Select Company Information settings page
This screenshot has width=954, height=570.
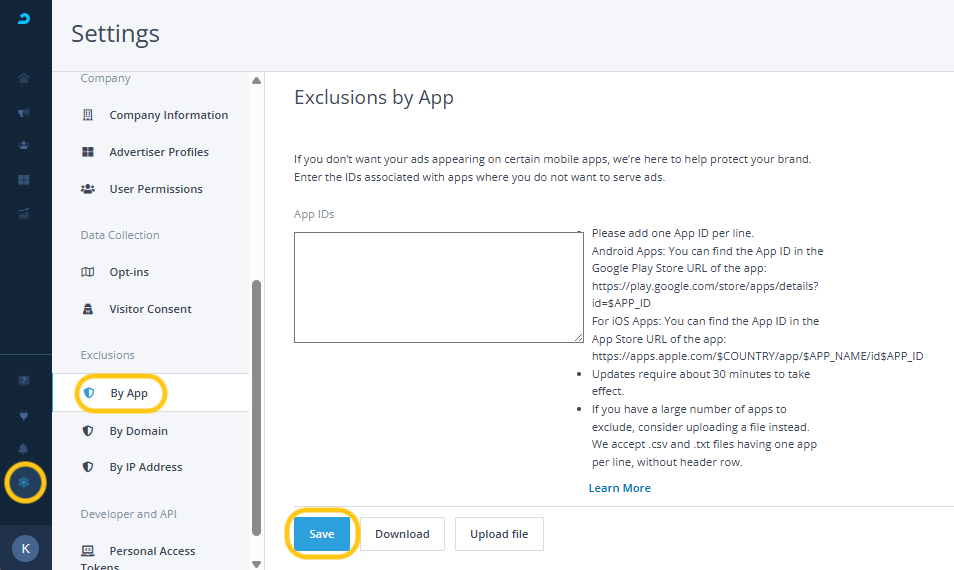168,115
